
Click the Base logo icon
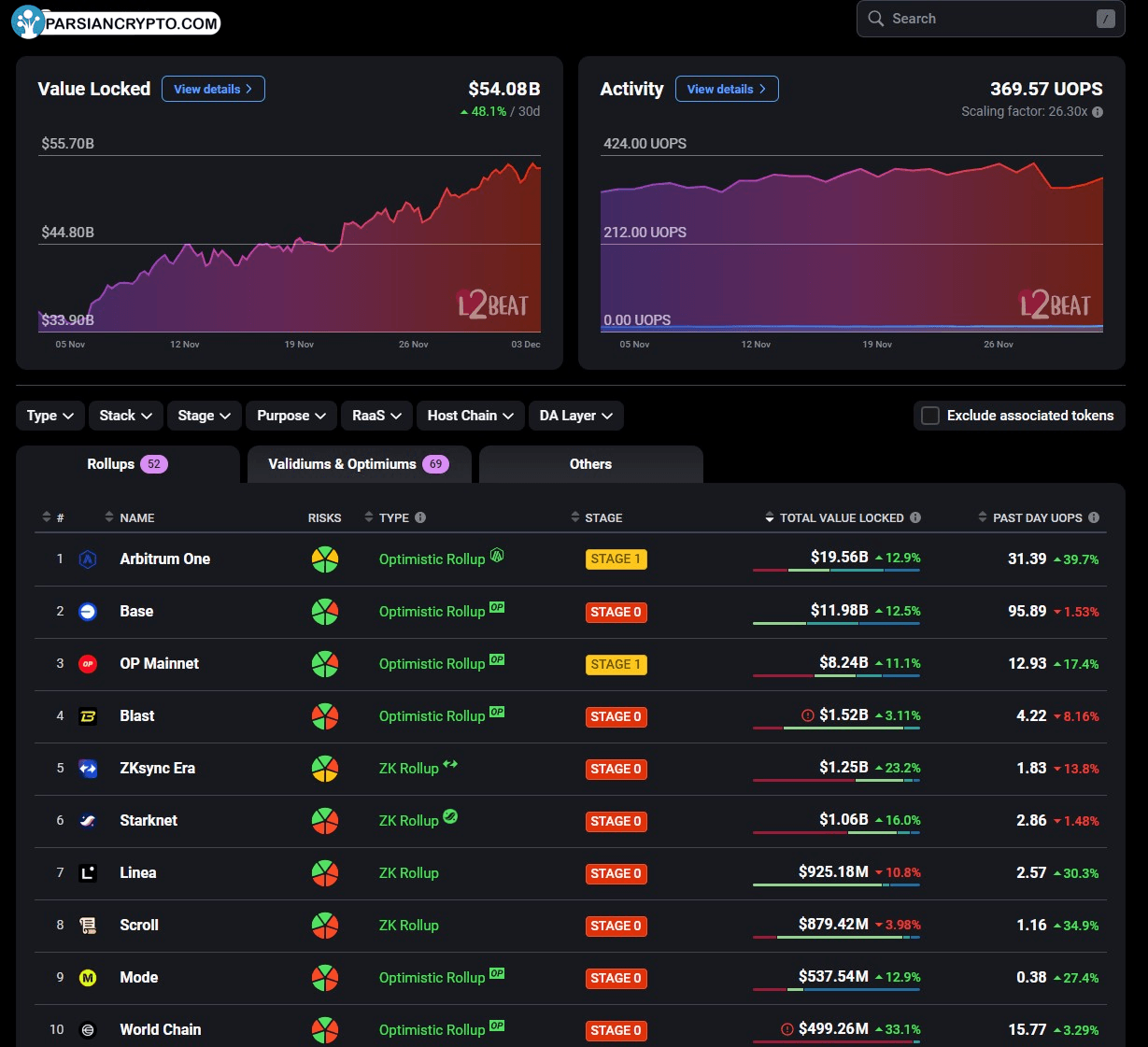tap(88, 612)
